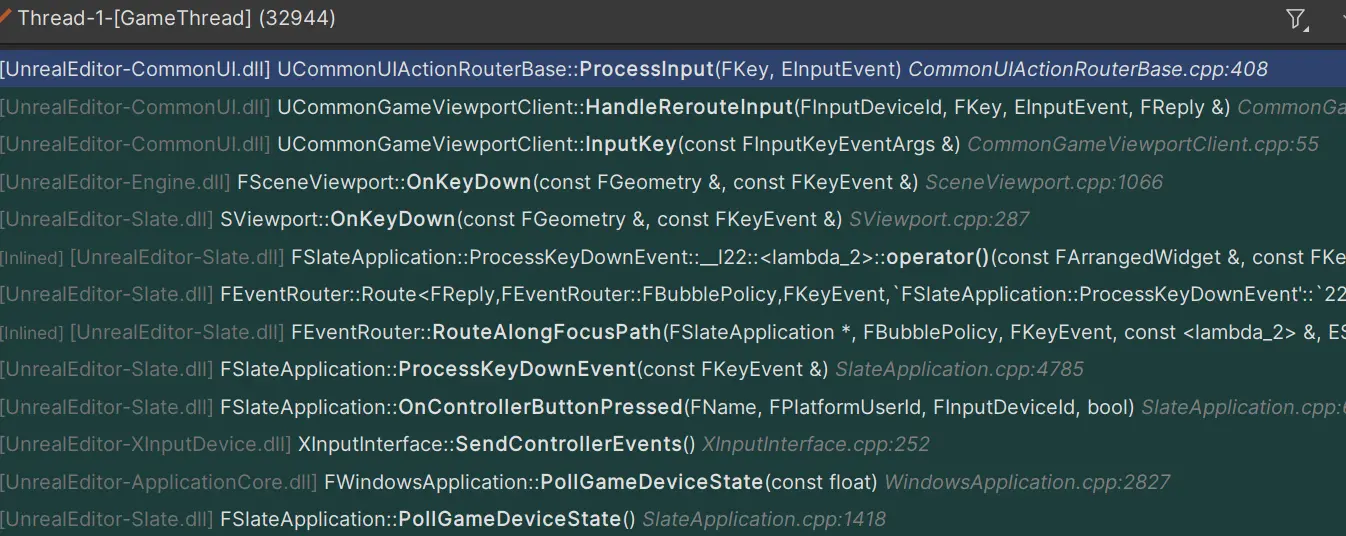Open the stack frames filter options

[x=1297, y=19]
